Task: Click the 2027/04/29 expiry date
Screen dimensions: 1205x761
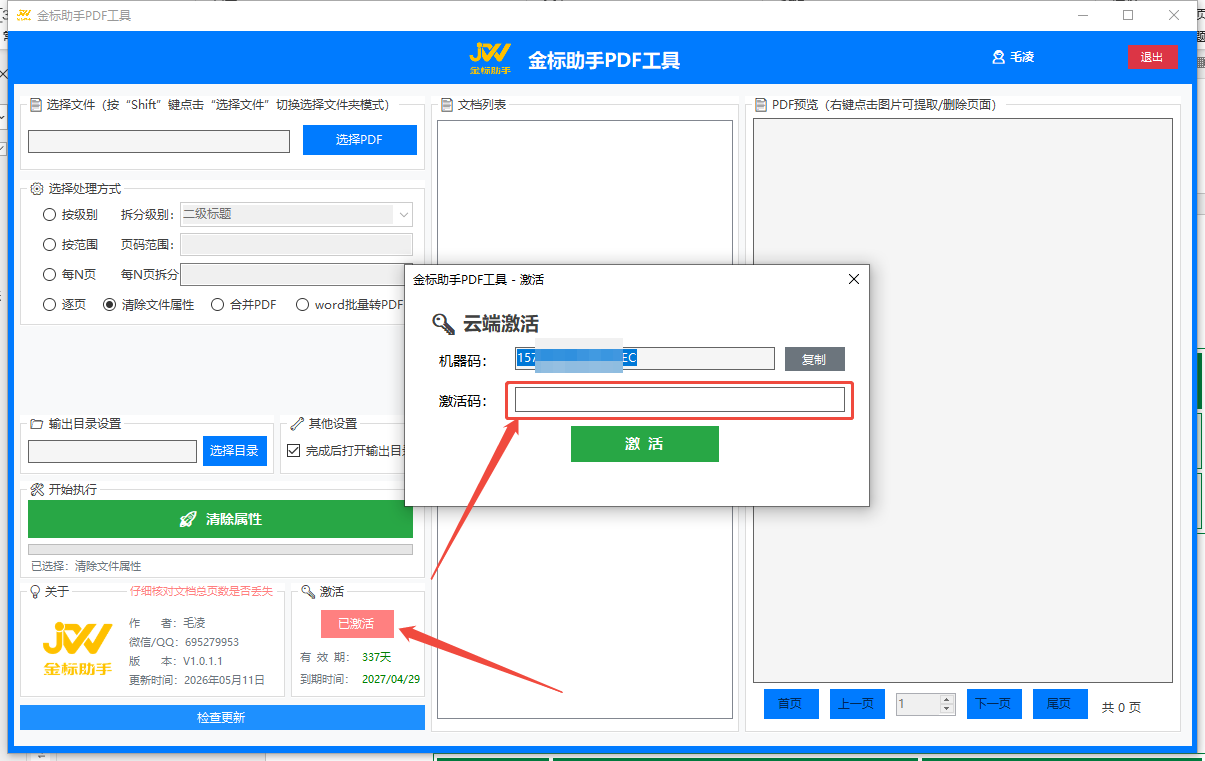Action: [x=391, y=679]
